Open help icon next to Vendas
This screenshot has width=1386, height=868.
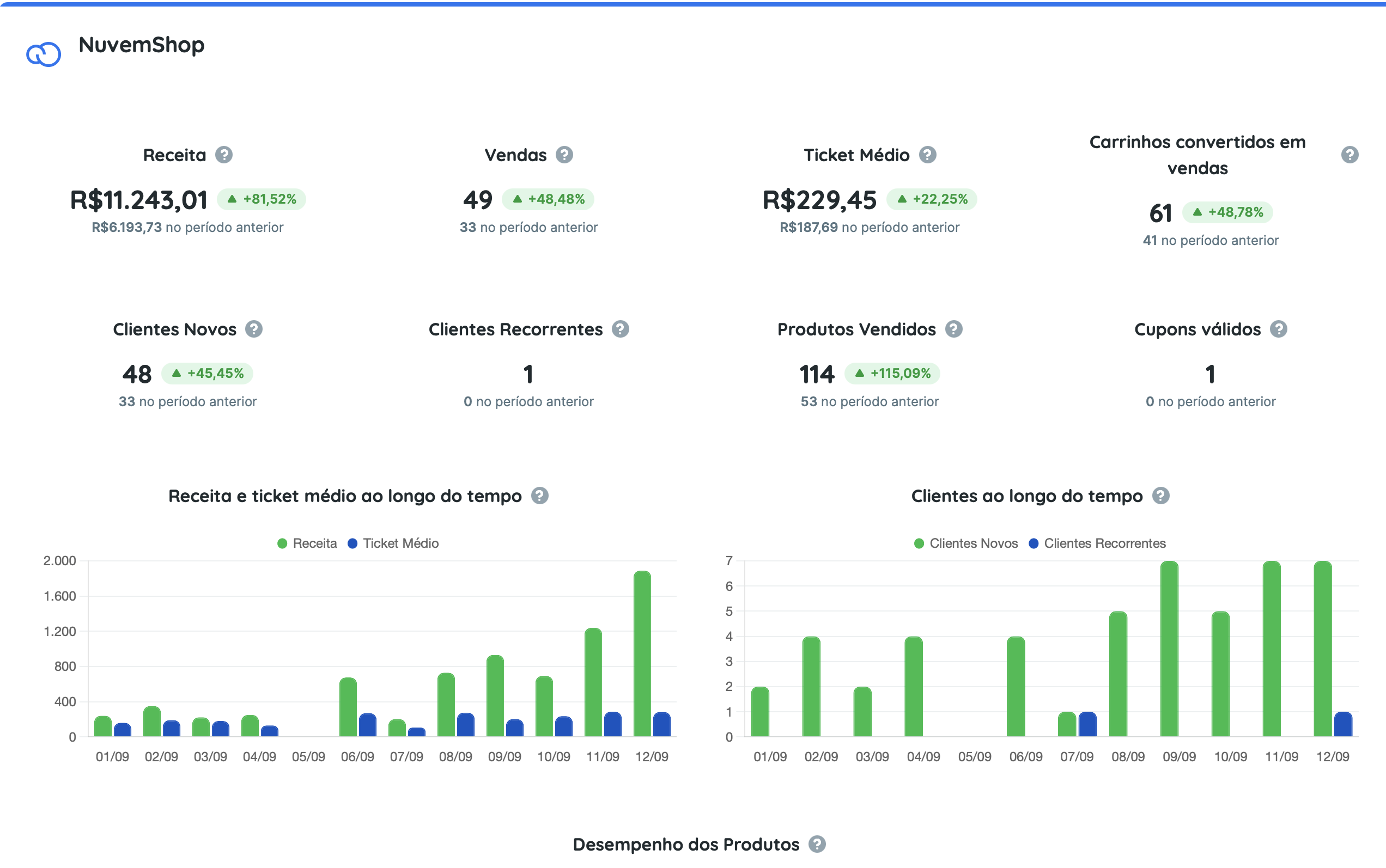point(564,155)
